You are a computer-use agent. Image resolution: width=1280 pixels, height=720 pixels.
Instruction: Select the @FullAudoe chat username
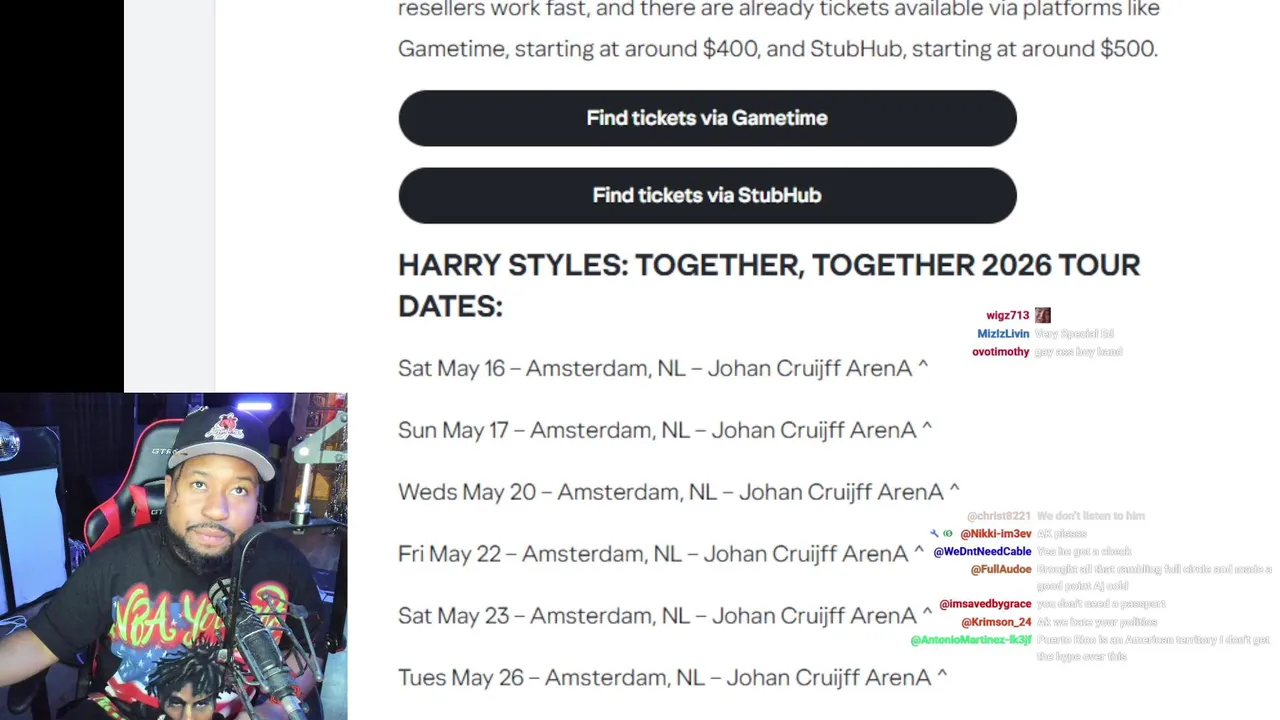[x=1000, y=570]
